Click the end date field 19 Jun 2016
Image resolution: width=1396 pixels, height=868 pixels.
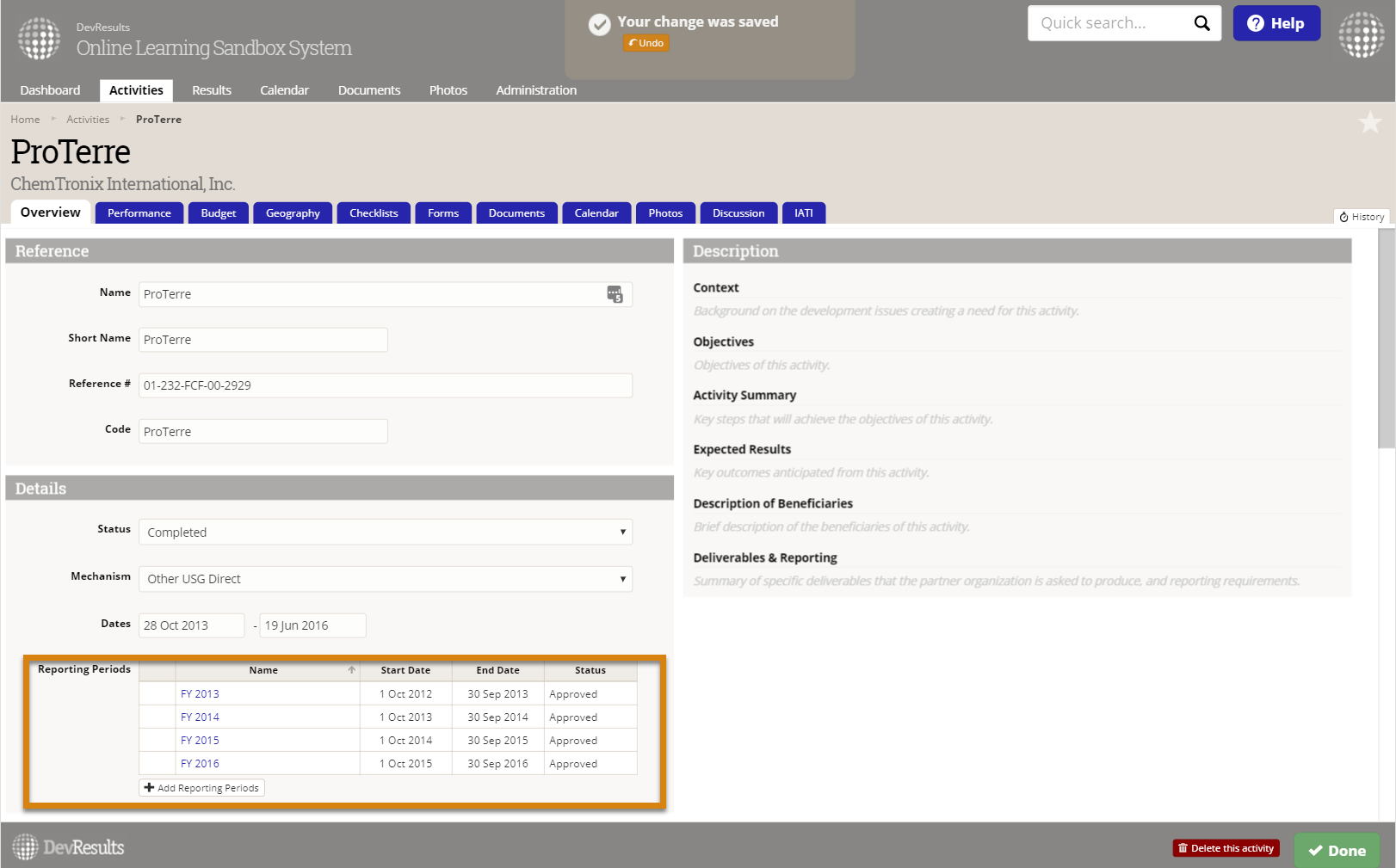[x=313, y=625]
